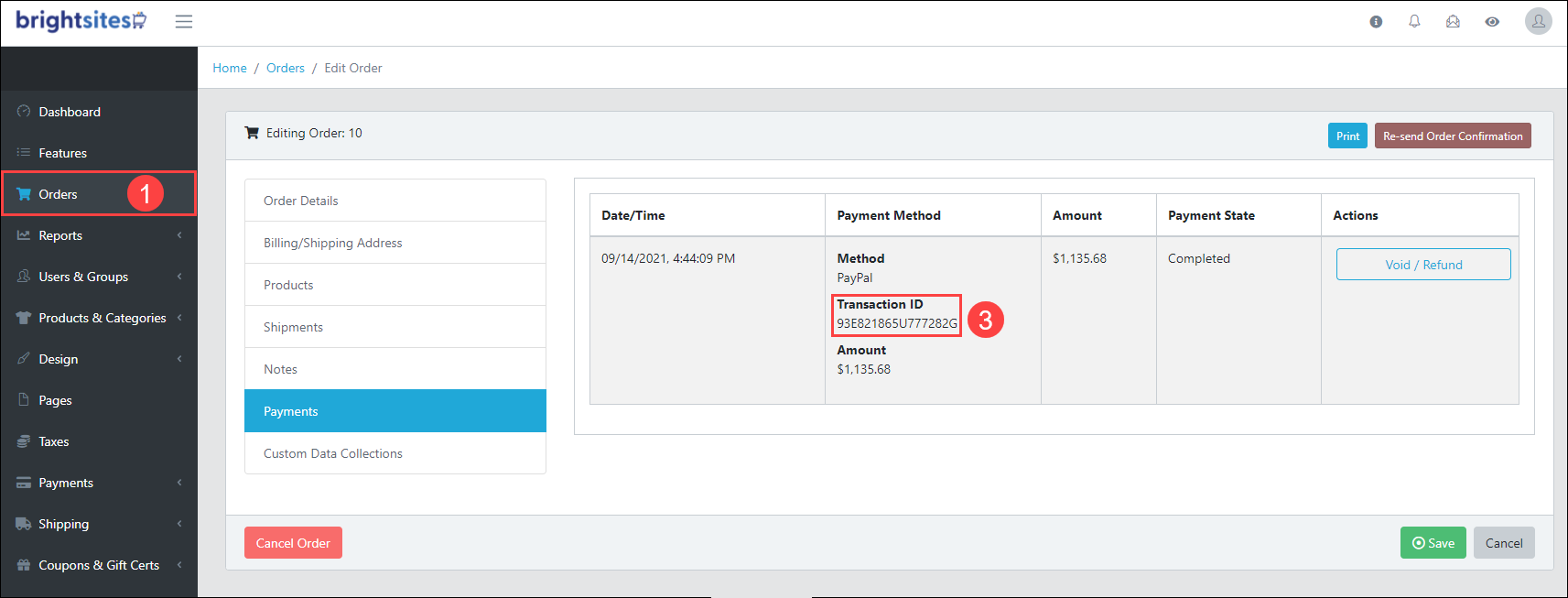
Task: Select transaction ID 93E821865U777282G
Action: coord(897,323)
